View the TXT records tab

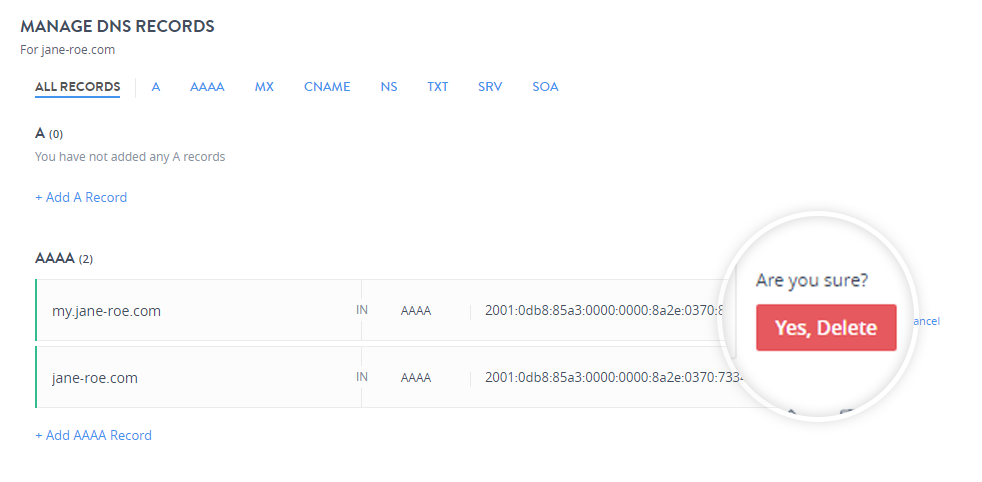[x=438, y=87]
